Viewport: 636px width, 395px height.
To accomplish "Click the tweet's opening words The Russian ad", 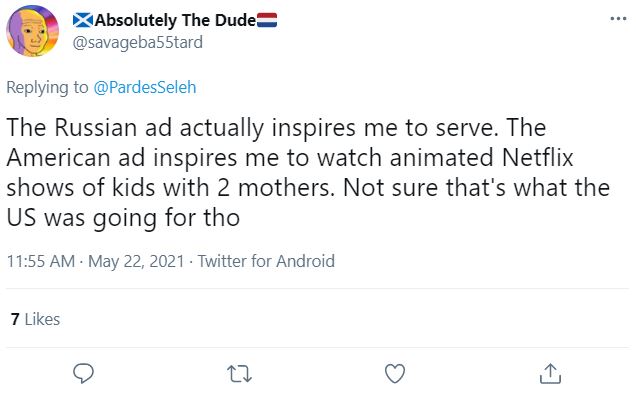I will [x=89, y=127].
